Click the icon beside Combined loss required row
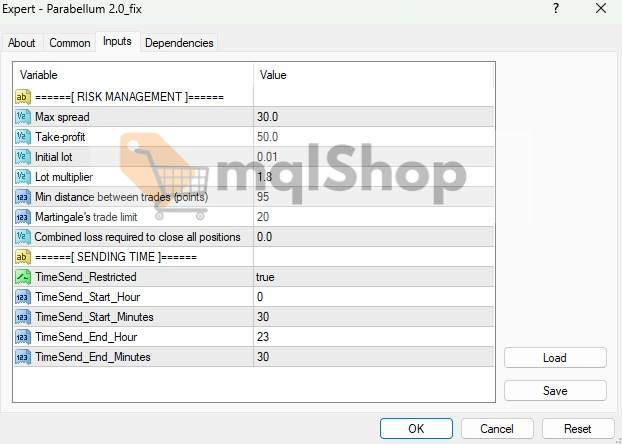 (23, 237)
